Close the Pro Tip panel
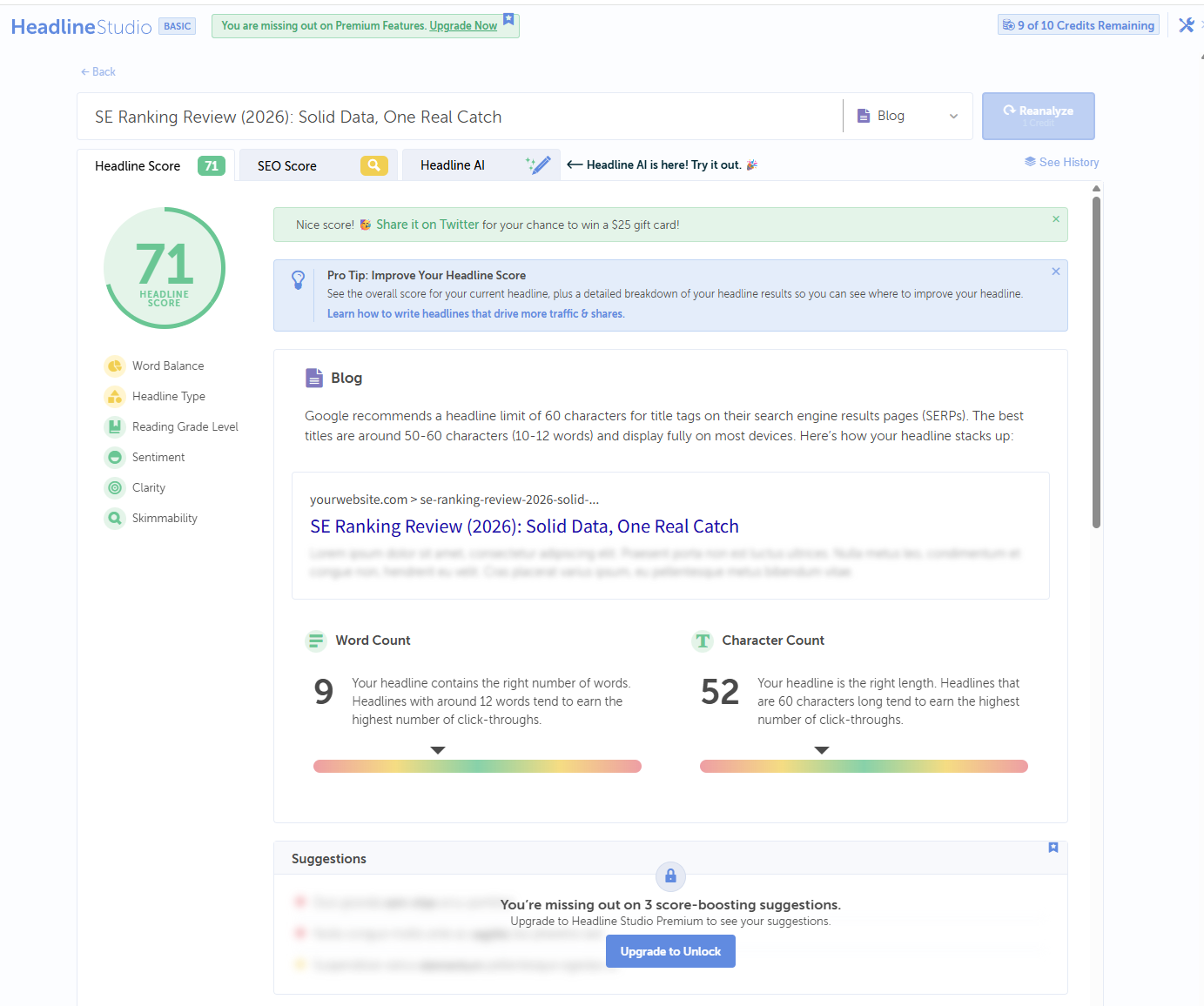The width and height of the screenshot is (1204, 1006). point(1056,272)
